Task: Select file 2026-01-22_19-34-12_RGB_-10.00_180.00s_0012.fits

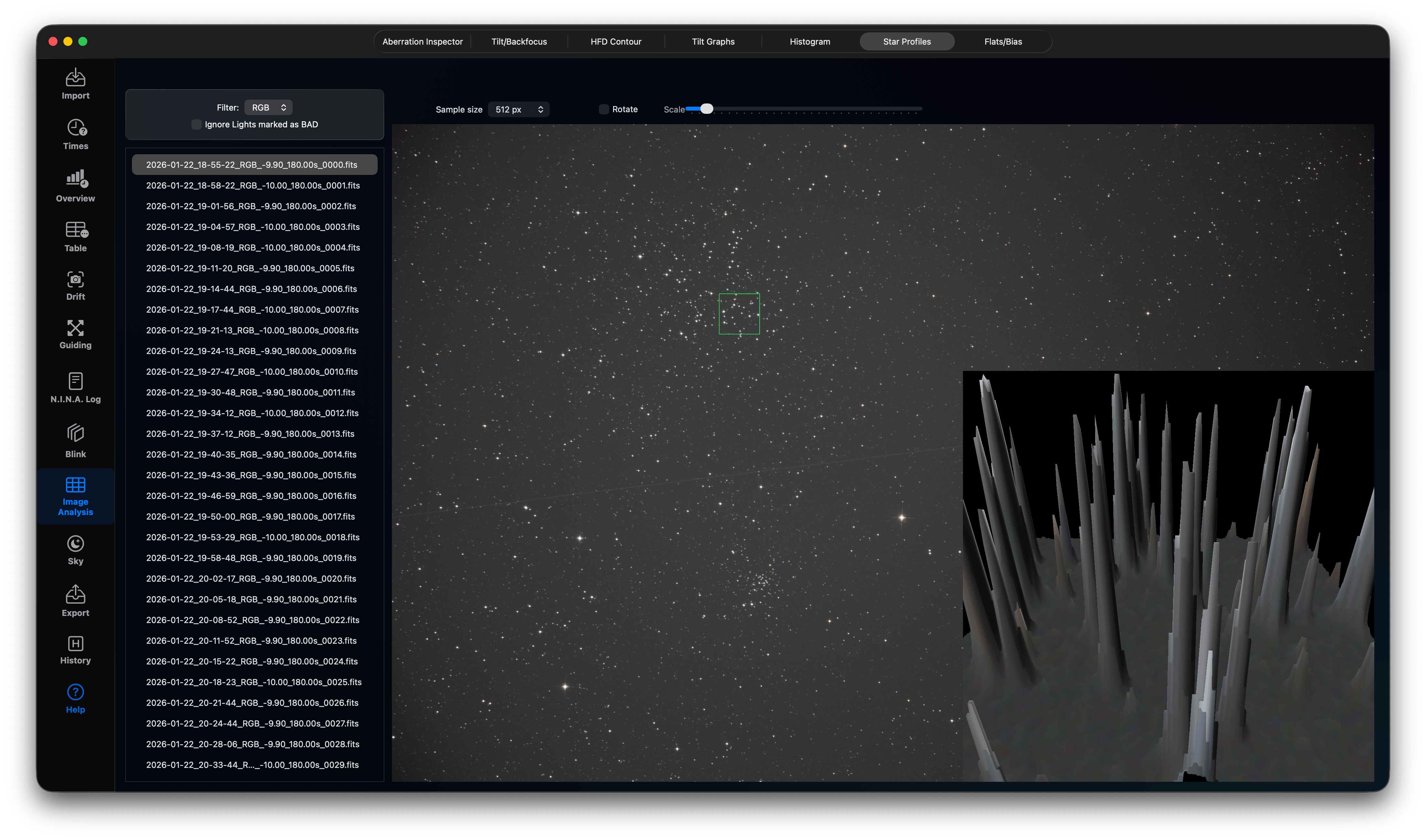Action: tap(254, 413)
